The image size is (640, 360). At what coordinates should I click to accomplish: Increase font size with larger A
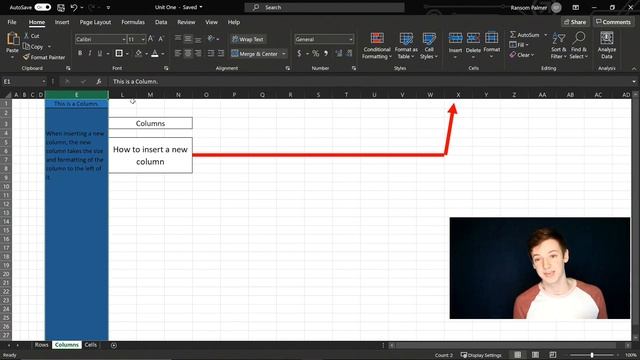[x=151, y=39]
